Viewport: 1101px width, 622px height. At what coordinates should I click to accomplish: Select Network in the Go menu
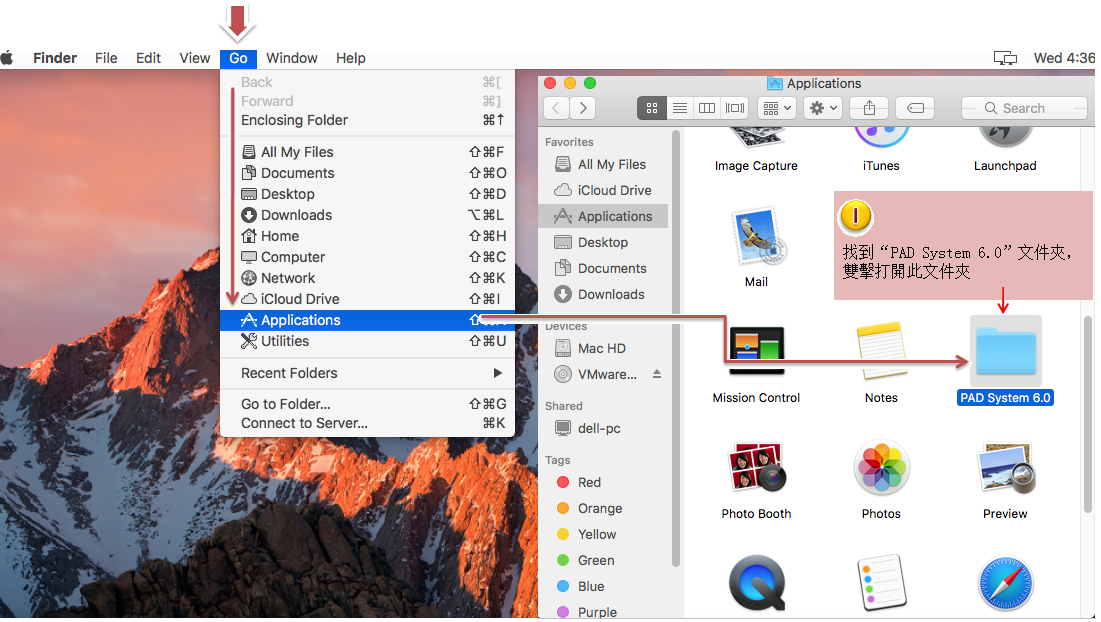click(x=367, y=278)
